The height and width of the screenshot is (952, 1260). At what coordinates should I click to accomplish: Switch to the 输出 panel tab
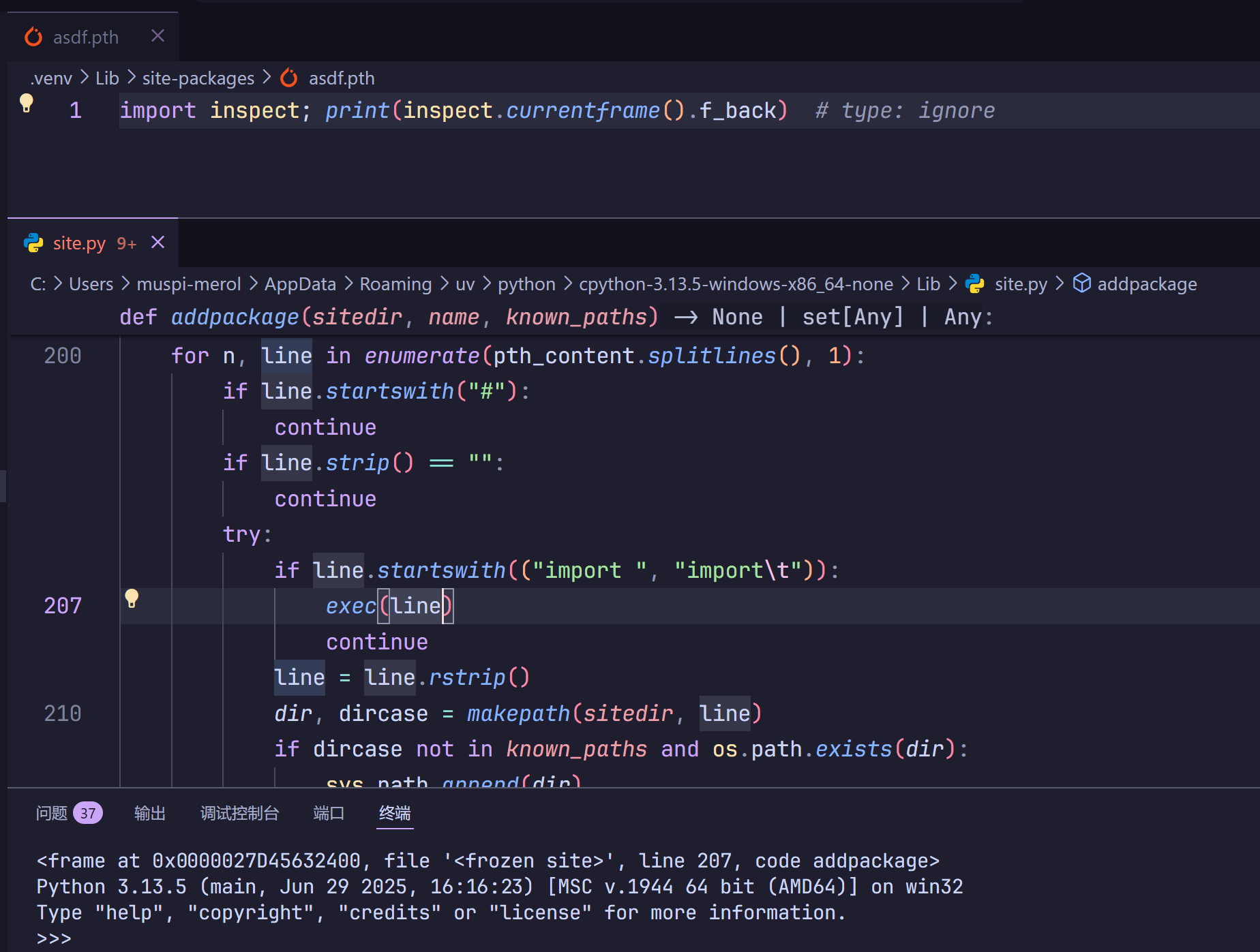click(x=150, y=812)
